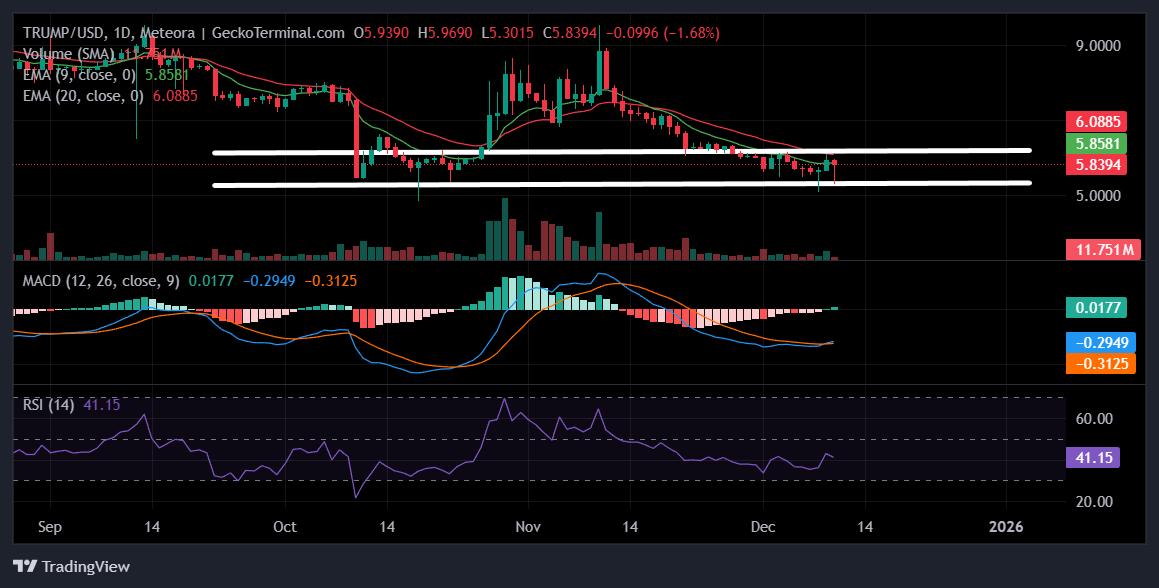Click the Nov date label on time axis
The image size is (1159, 588).
pos(528,527)
